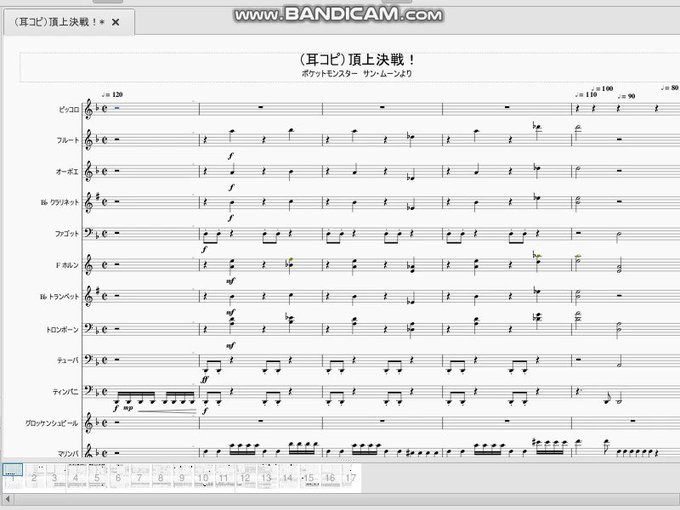Jump to page 12 in the navigator
680x510 pixels.
tap(245, 477)
